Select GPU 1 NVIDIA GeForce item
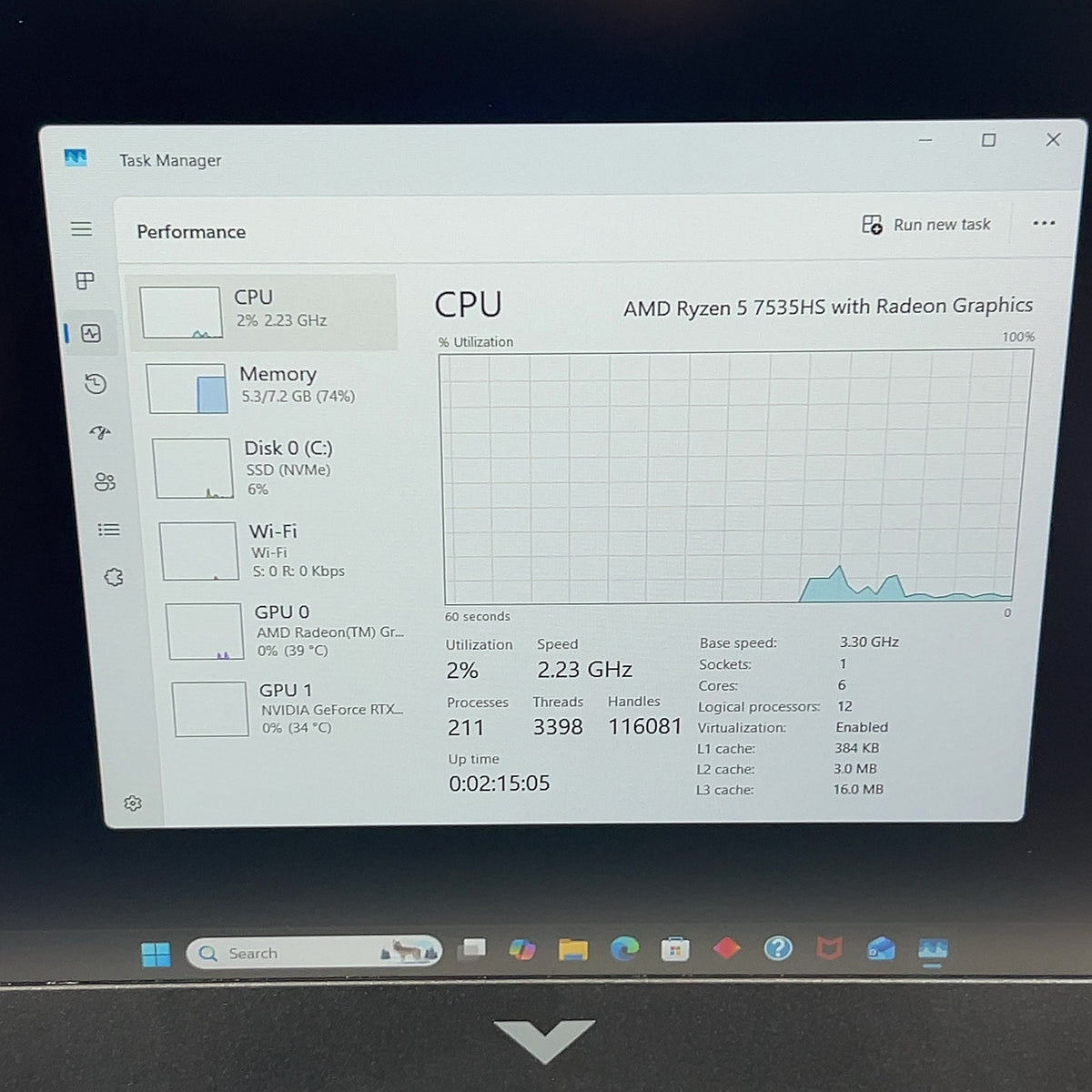 click(x=291, y=708)
